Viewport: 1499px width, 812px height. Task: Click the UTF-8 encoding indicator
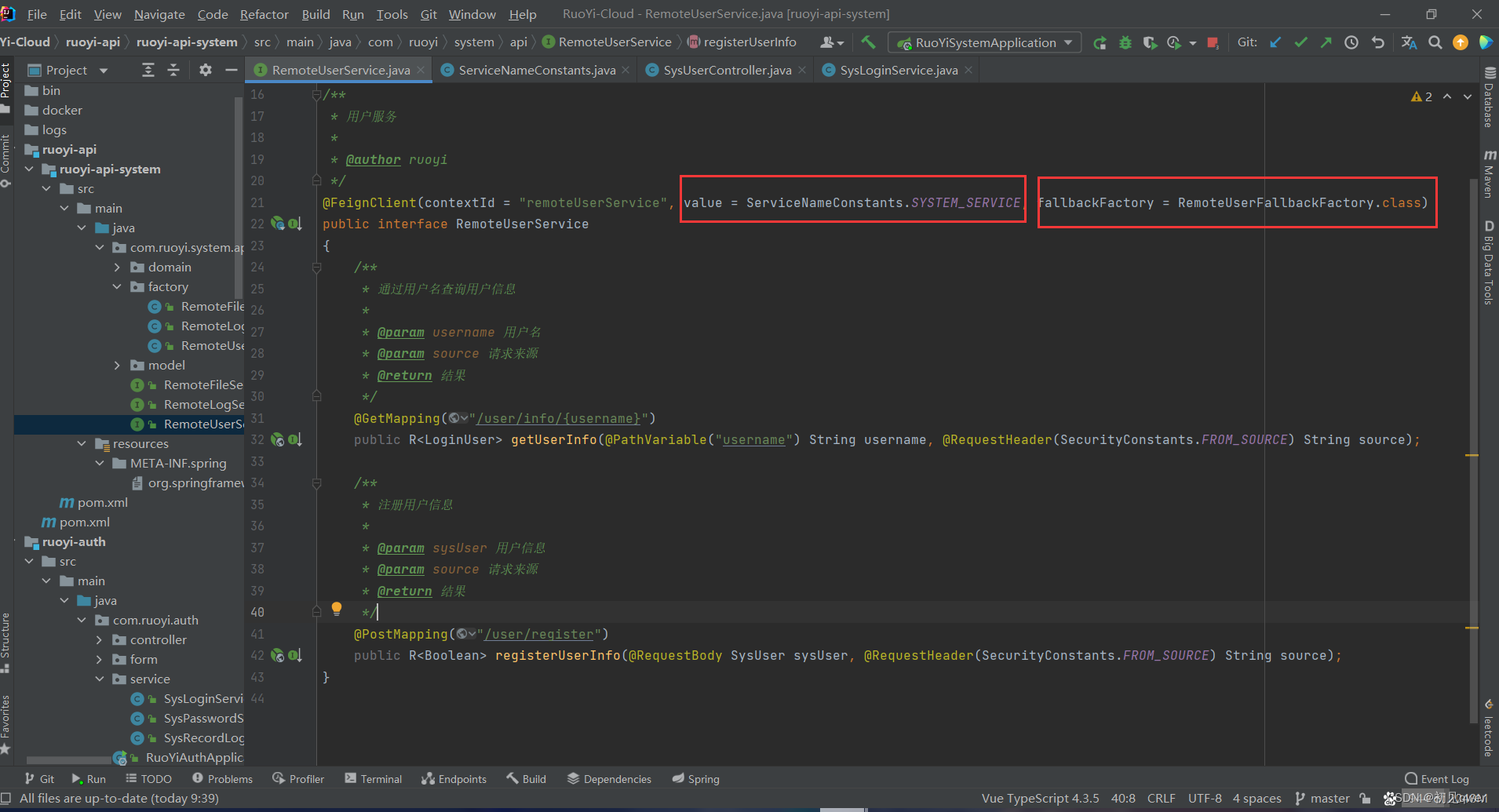pyautogui.click(x=1205, y=798)
